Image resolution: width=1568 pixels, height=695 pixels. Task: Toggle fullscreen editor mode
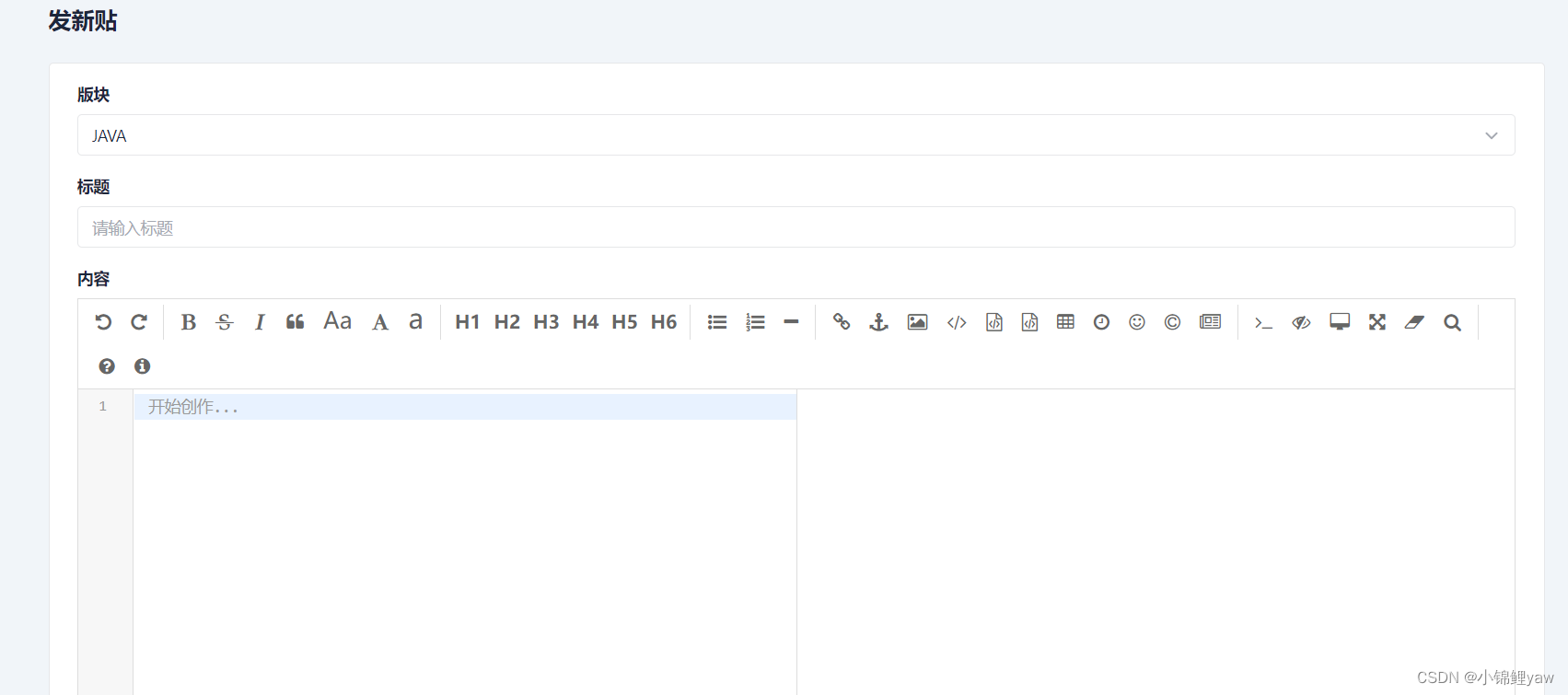(1377, 322)
